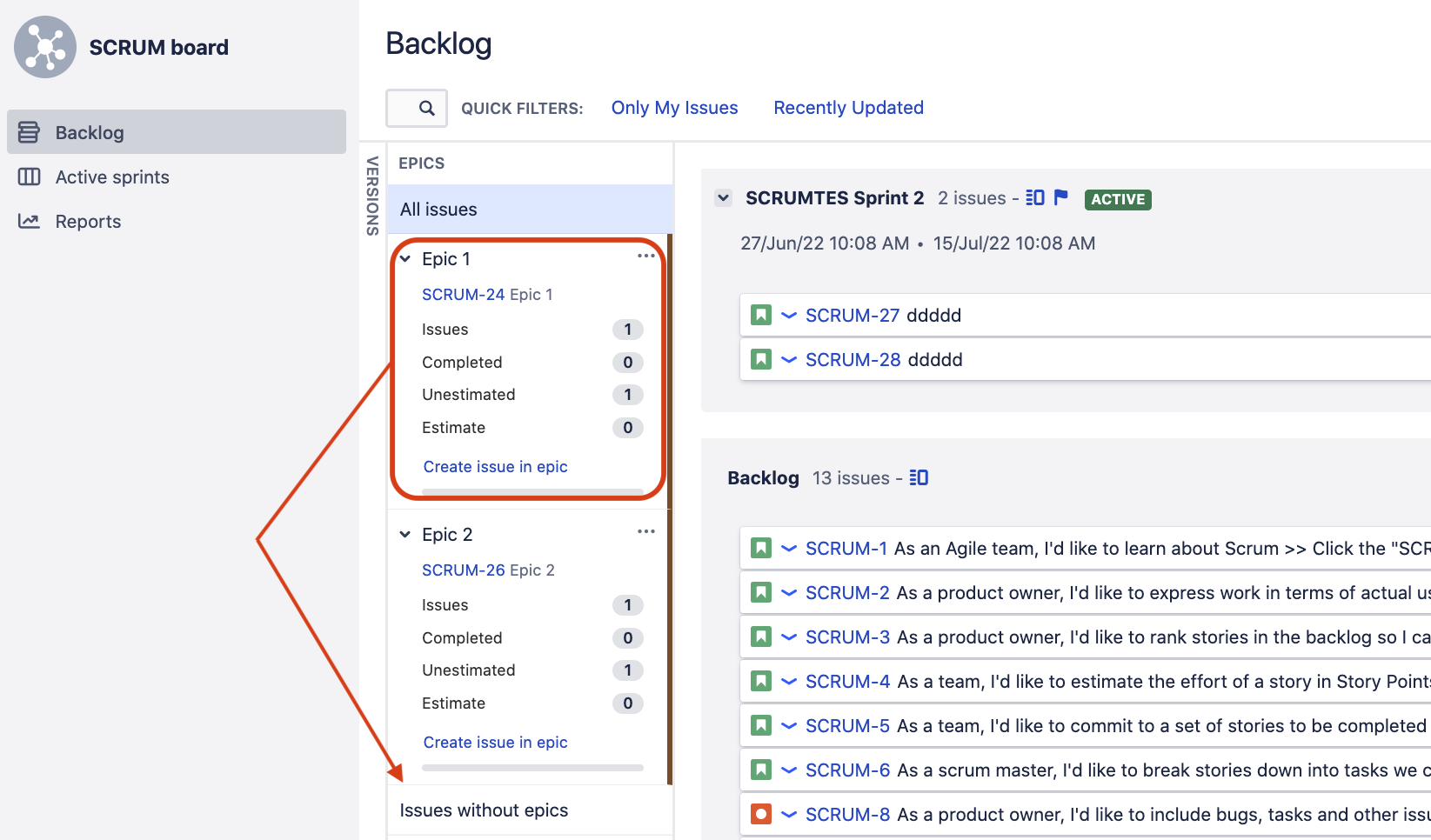Click the bug icon on SCRUM-8
Screen dimensions: 1431x840
click(761, 814)
